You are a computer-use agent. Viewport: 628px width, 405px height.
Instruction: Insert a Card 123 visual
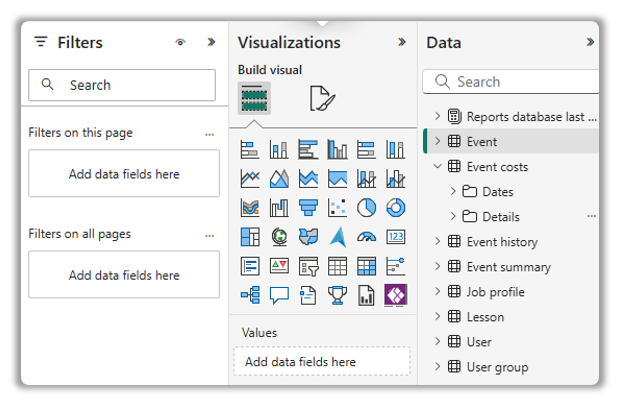(x=395, y=237)
